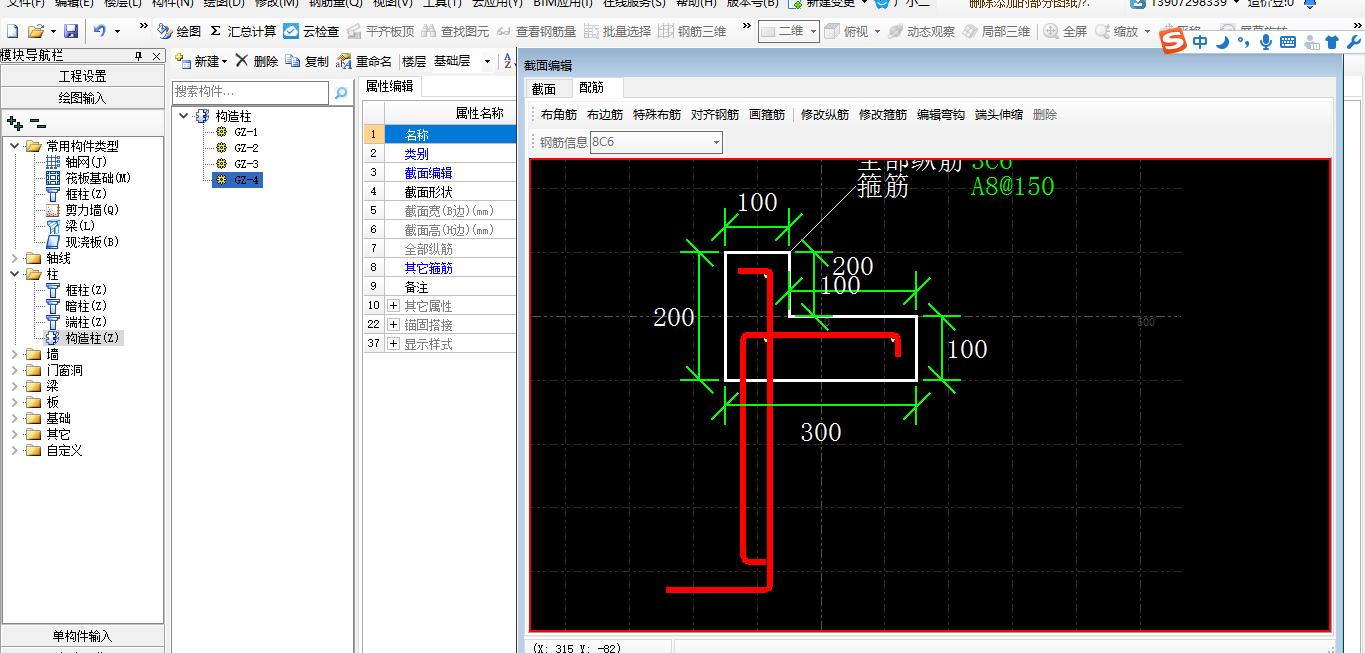Click Sogou IME logo icon
The width and height of the screenshot is (1365, 653).
[1173, 42]
